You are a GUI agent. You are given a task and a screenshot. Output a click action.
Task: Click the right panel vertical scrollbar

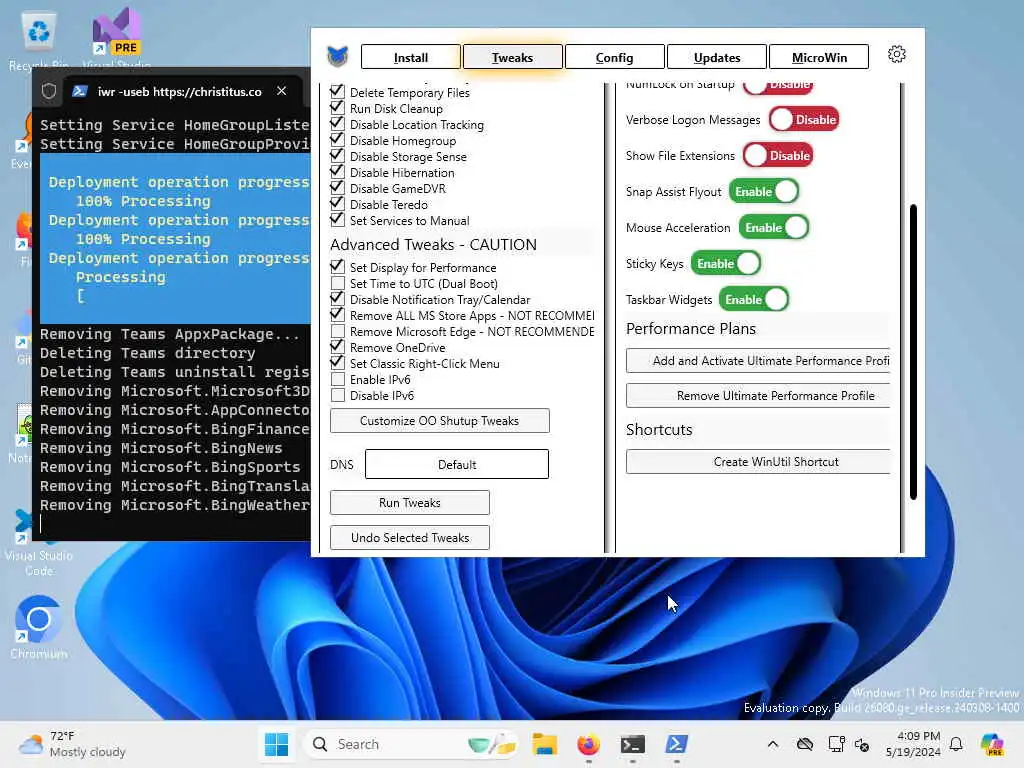[913, 353]
